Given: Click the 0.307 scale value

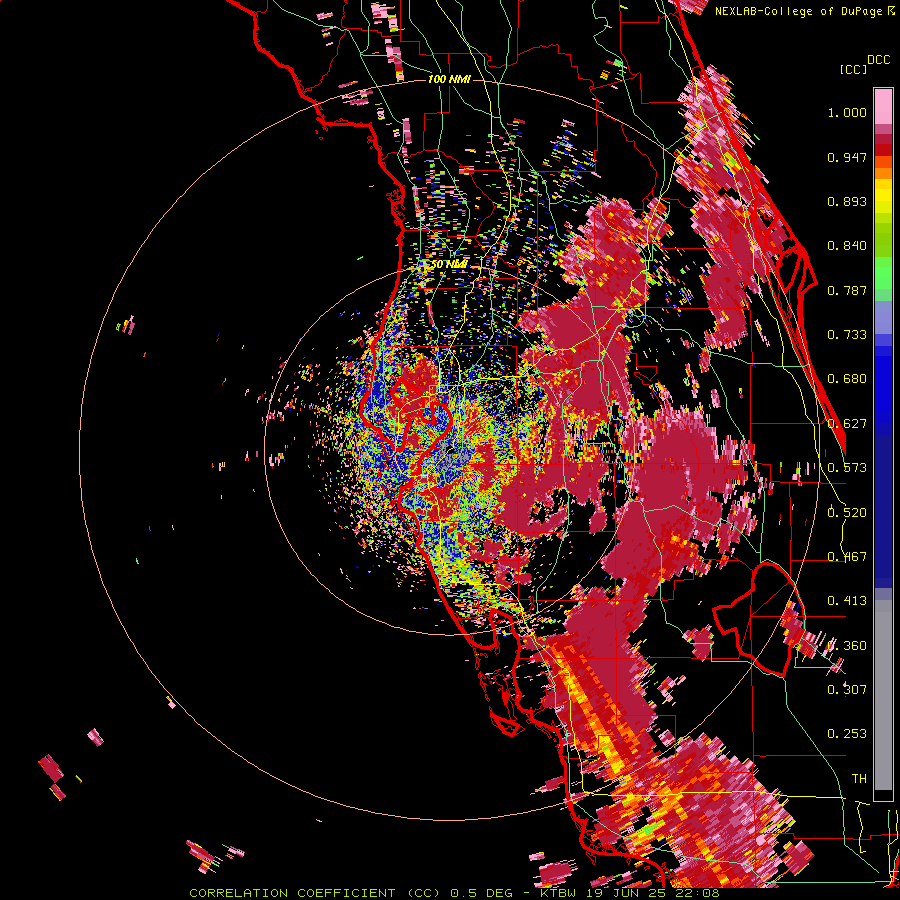Looking at the screenshot, I should [847, 689].
